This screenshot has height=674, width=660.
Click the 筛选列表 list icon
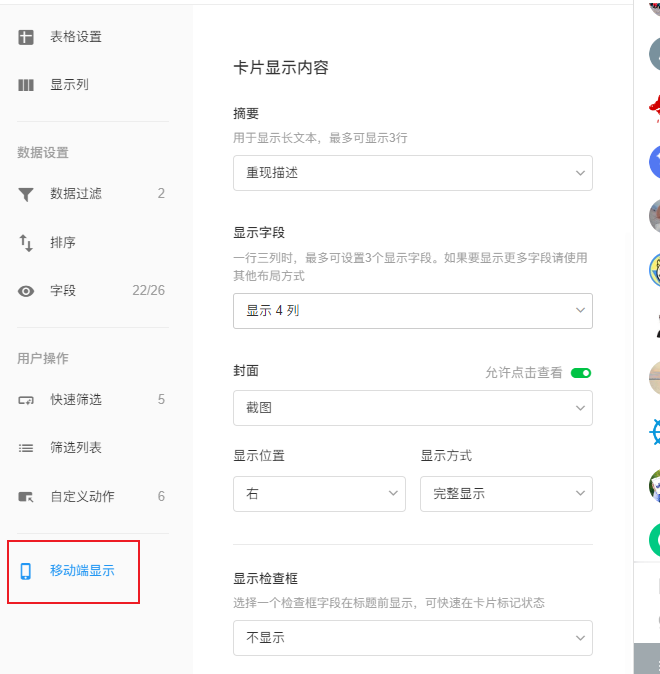(26, 448)
